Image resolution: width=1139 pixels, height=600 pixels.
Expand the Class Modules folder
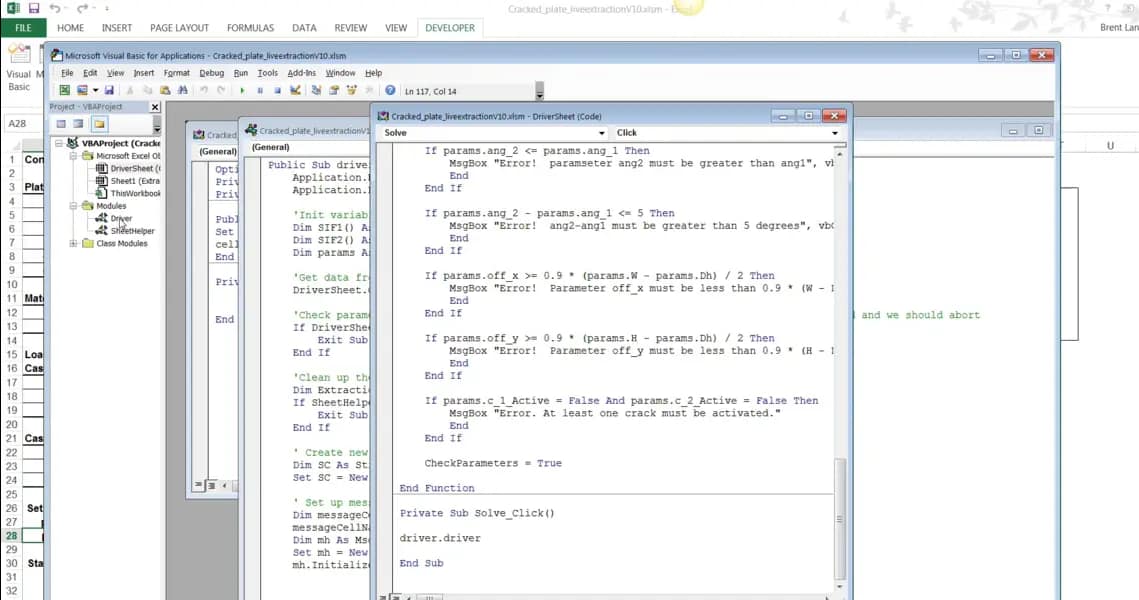pos(71,242)
